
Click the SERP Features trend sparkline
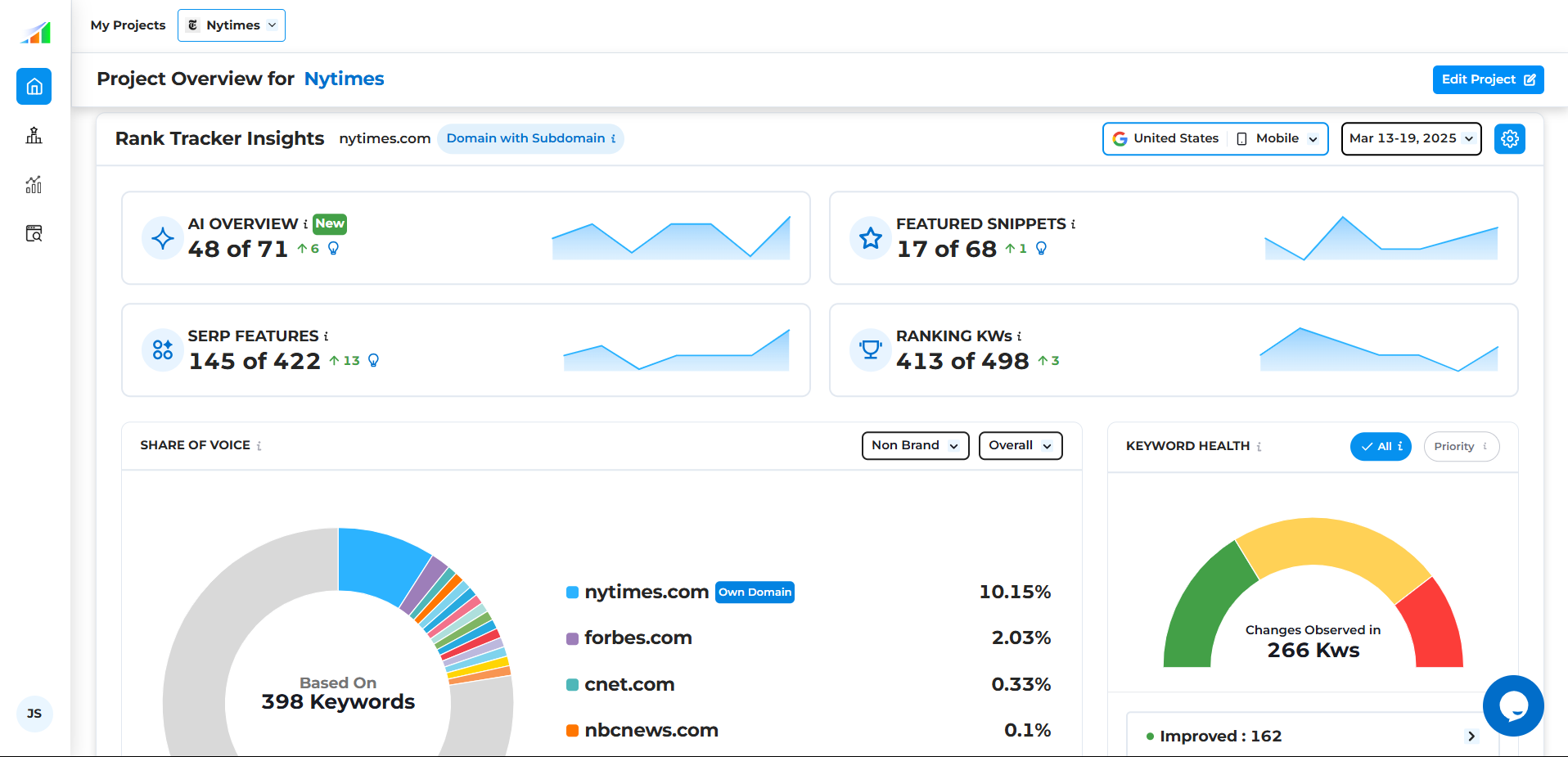pyautogui.click(x=676, y=350)
